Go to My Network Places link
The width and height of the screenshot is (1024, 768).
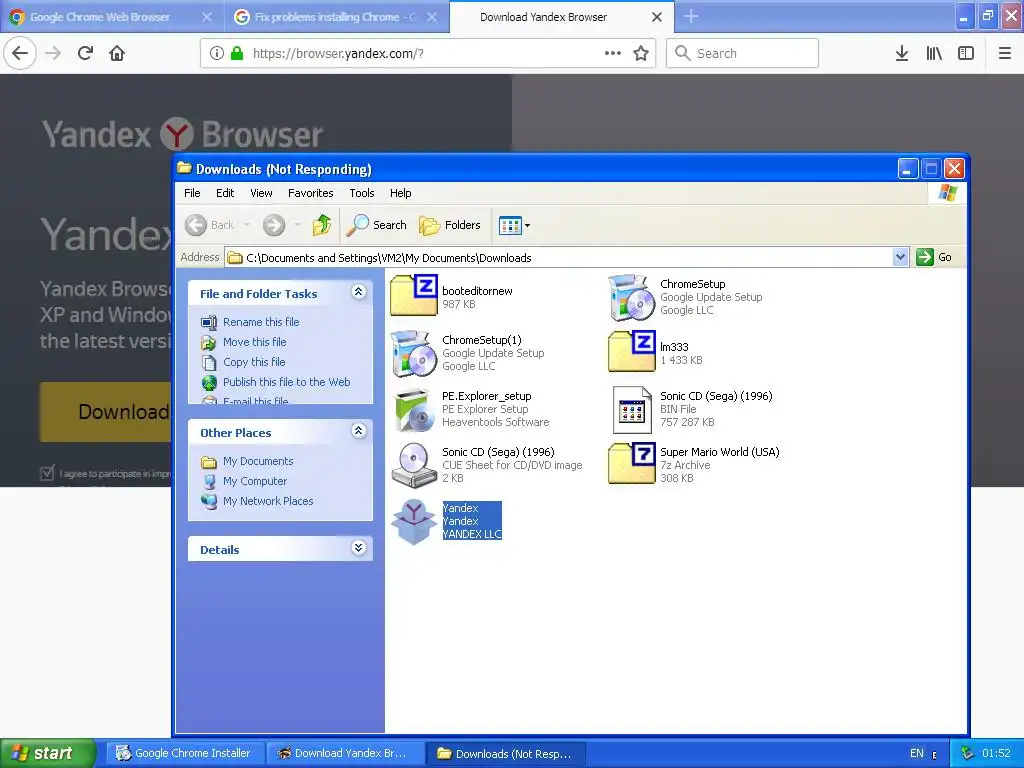(268, 501)
